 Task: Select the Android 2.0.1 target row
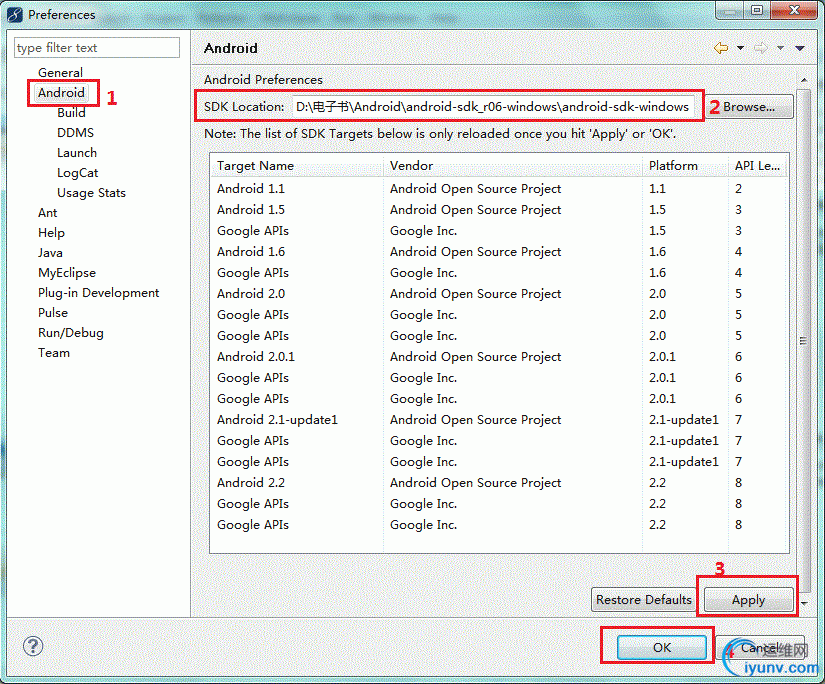pos(499,357)
